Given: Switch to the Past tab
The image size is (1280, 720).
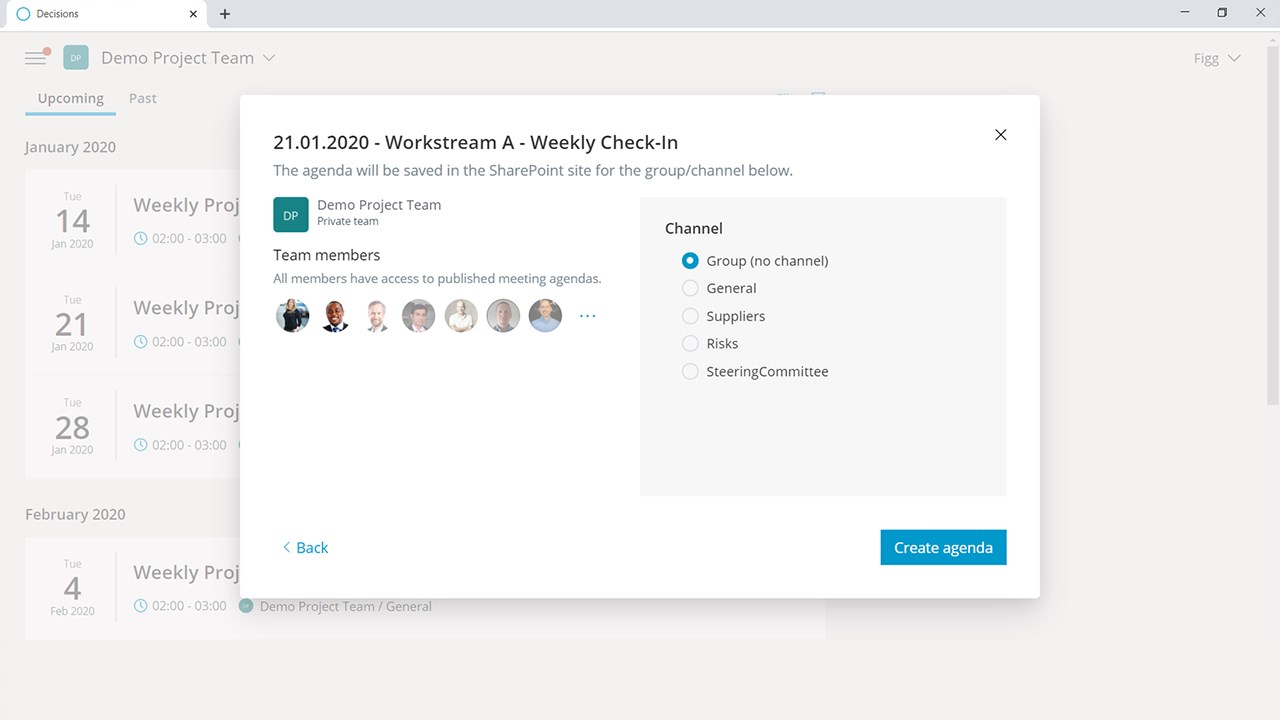Looking at the screenshot, I should tap(143, 98).
